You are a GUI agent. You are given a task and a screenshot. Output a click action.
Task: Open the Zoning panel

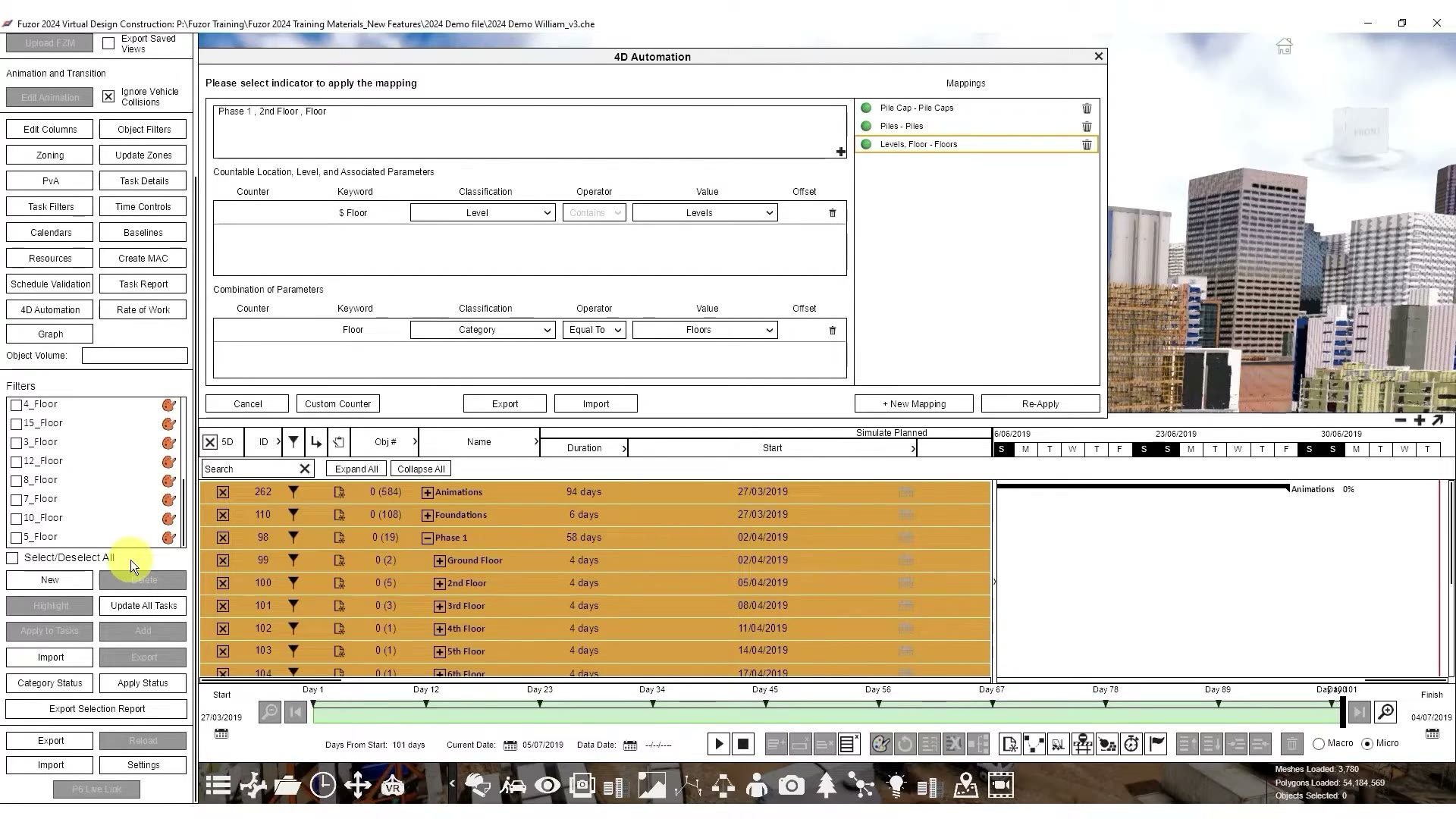click(50, 155)
